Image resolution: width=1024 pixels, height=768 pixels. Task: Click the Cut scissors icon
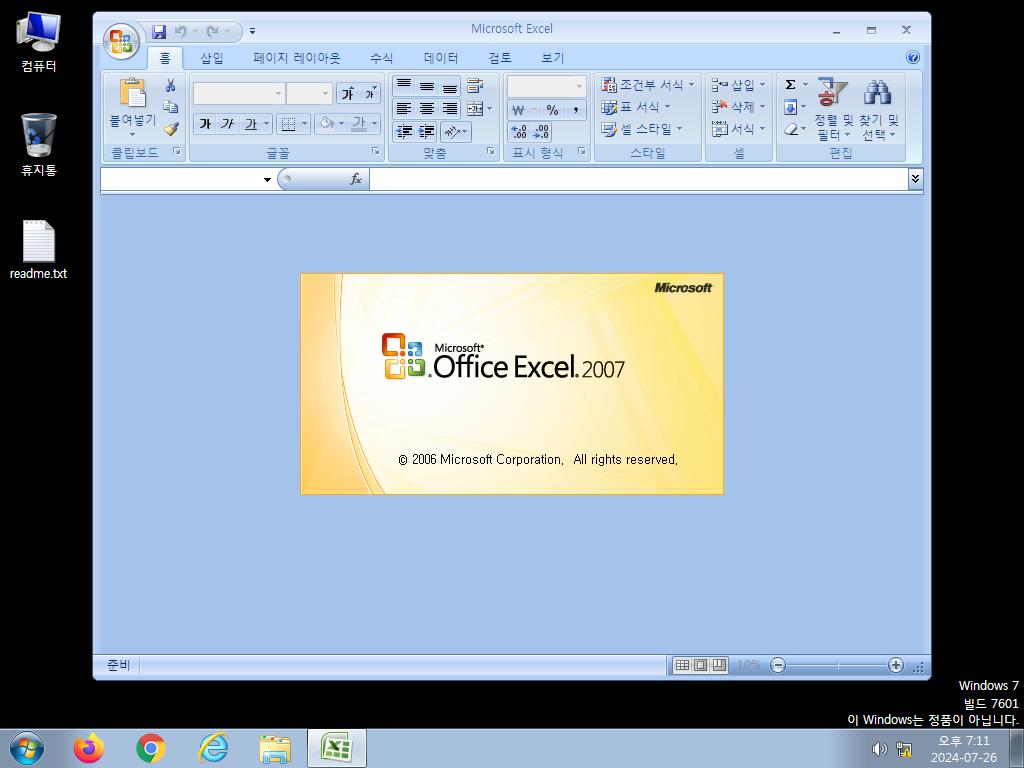[x=170, y=85]
